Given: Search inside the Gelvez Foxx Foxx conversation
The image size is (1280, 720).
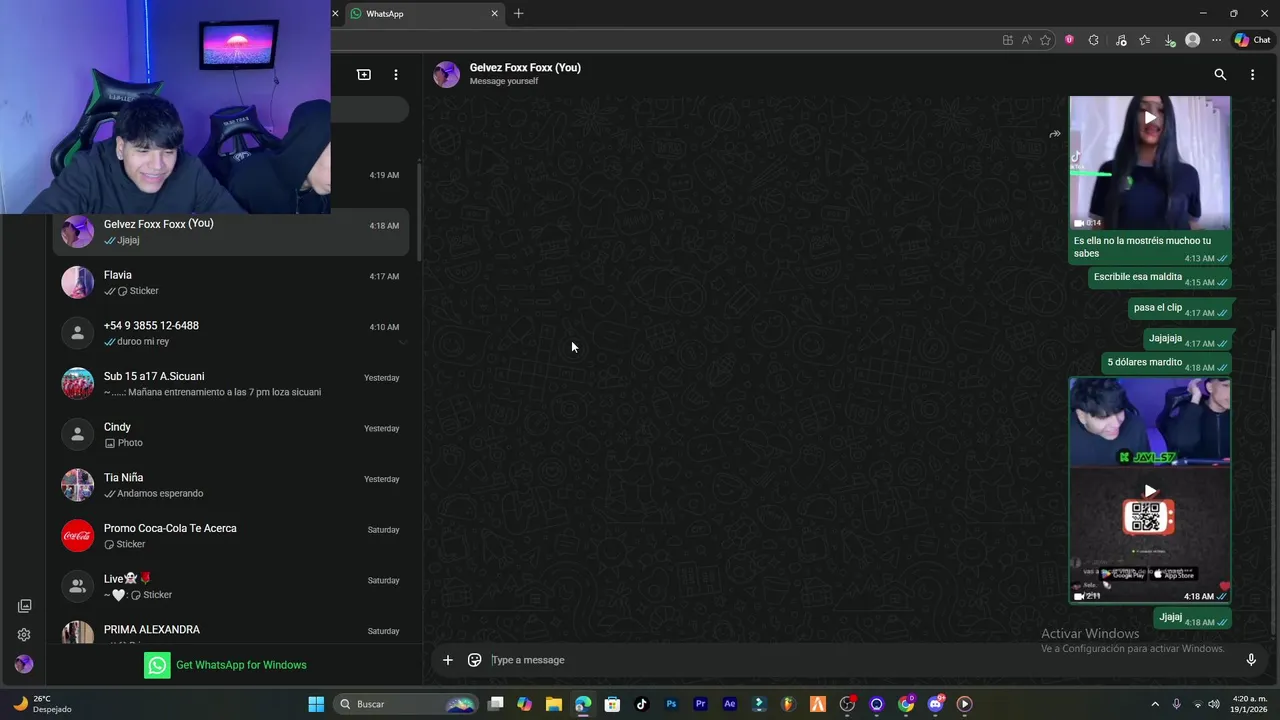Looking at the screenshot, I should click(1220, 75).
